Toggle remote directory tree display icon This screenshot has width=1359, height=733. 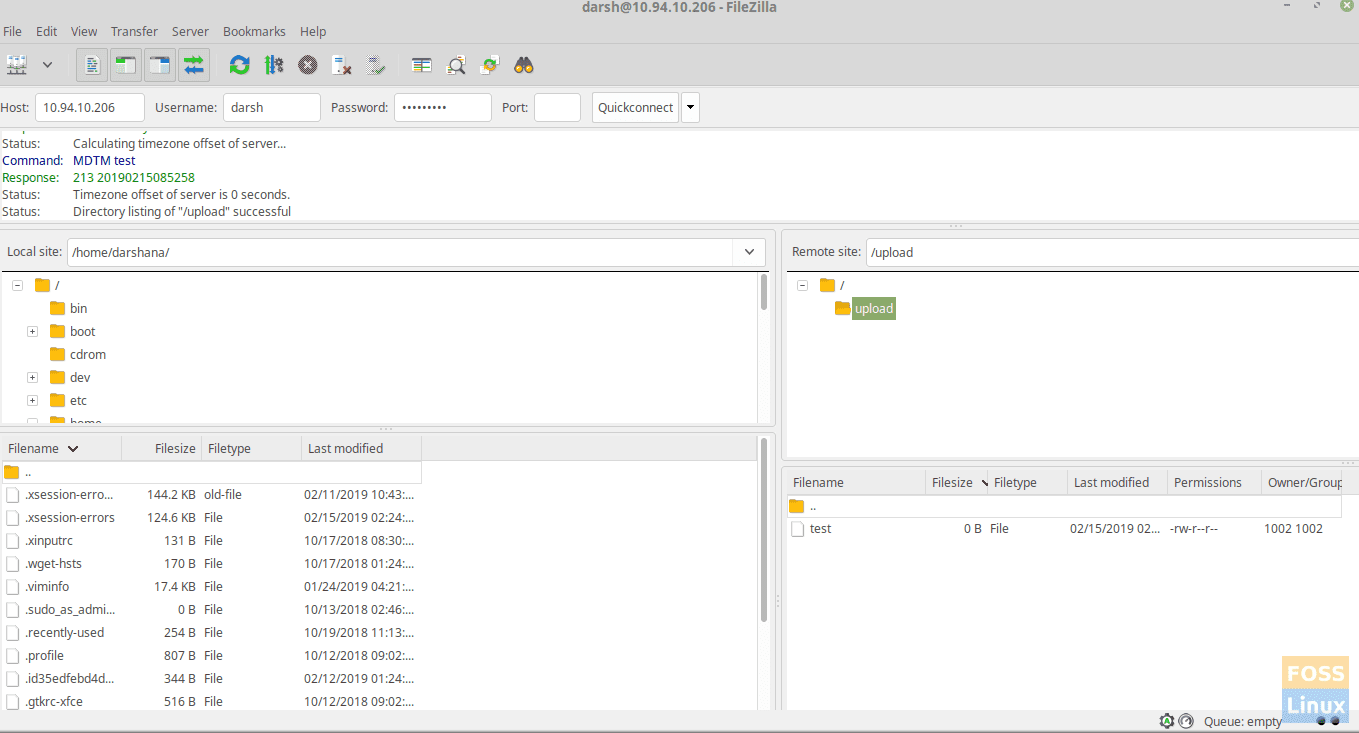pyautogui.click(x=159, y=65)
